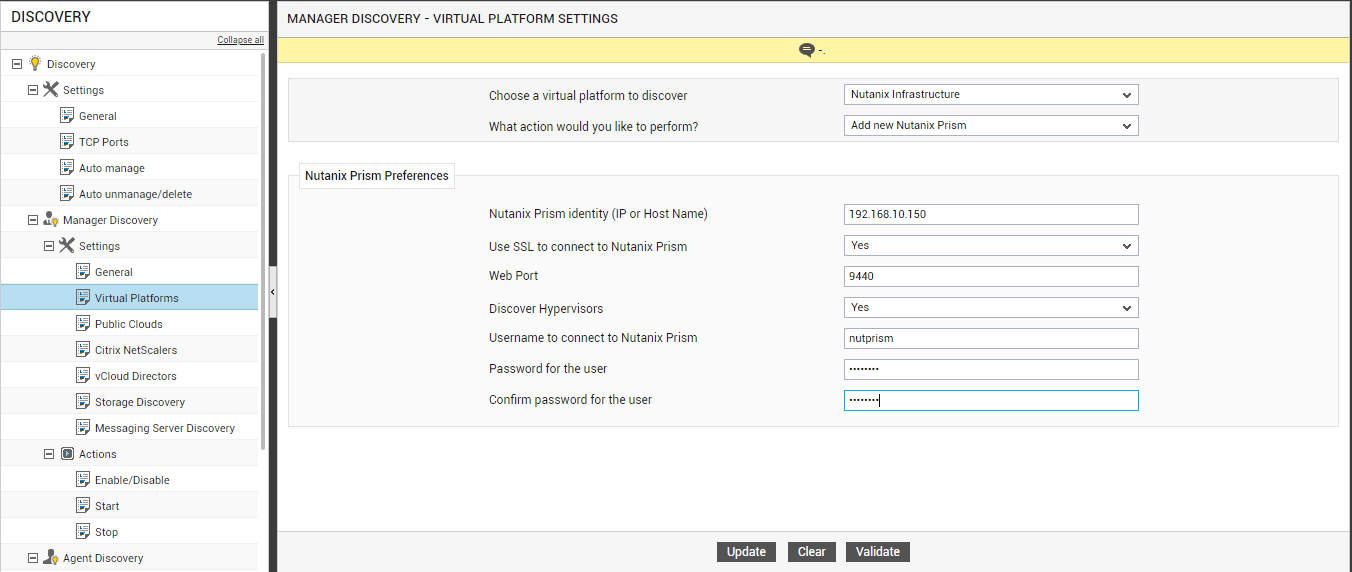Click the Confirm password field
1352x572 pixels.
click(x=991, y=400)
